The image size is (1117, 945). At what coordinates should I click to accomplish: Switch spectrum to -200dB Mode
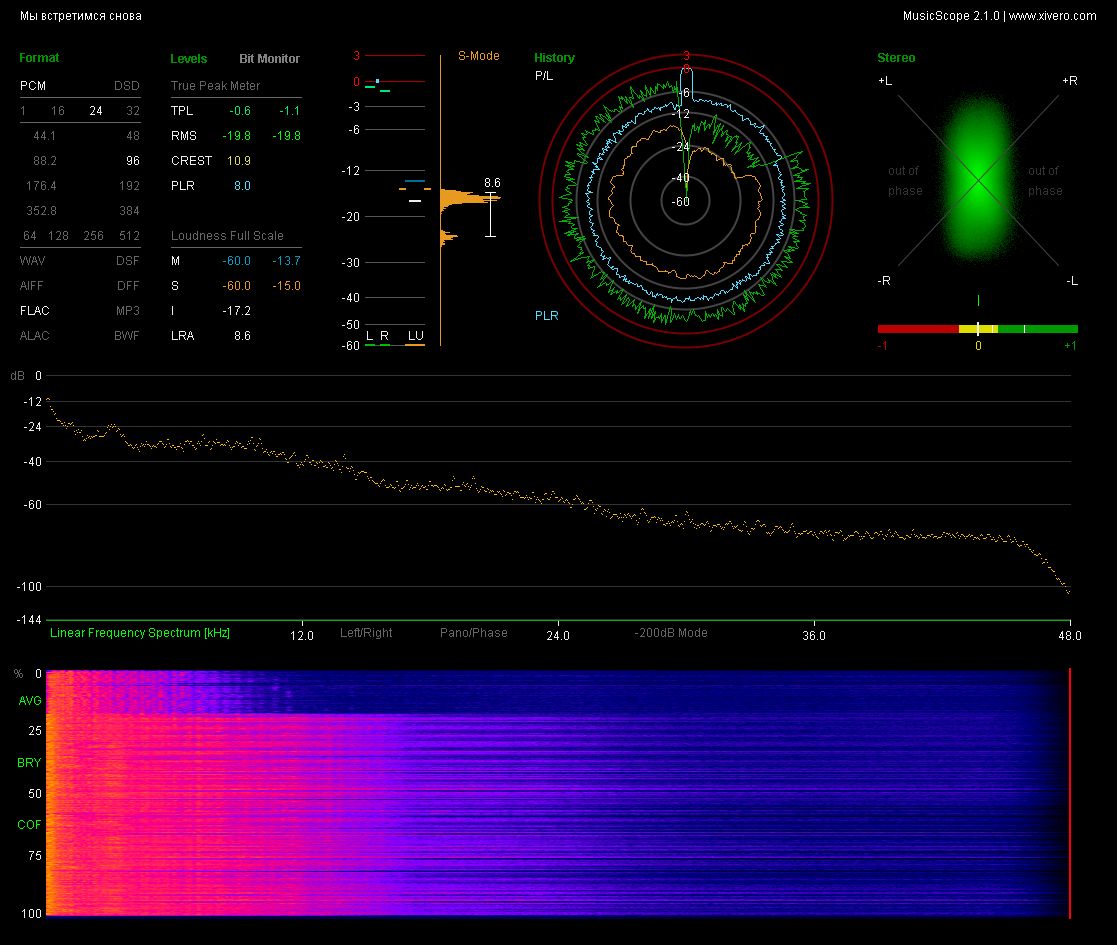[670, 633]
